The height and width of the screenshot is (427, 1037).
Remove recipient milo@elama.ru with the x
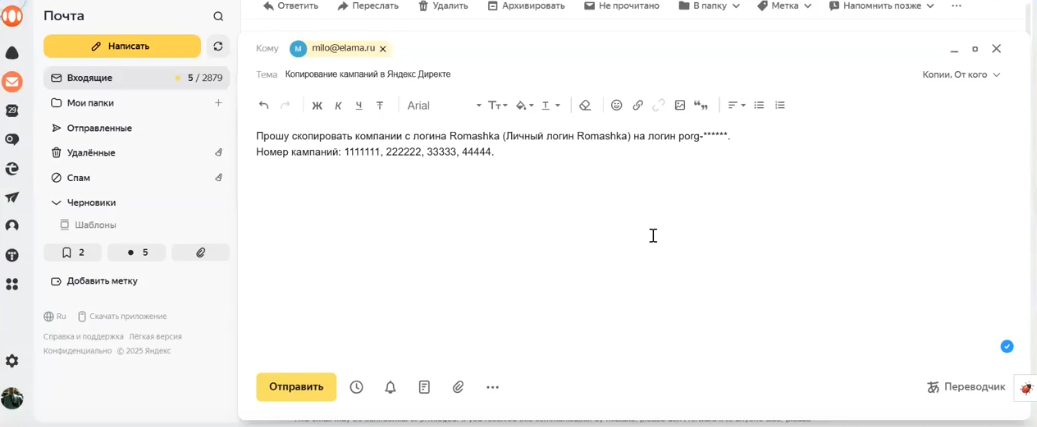(x=382, y=49)
